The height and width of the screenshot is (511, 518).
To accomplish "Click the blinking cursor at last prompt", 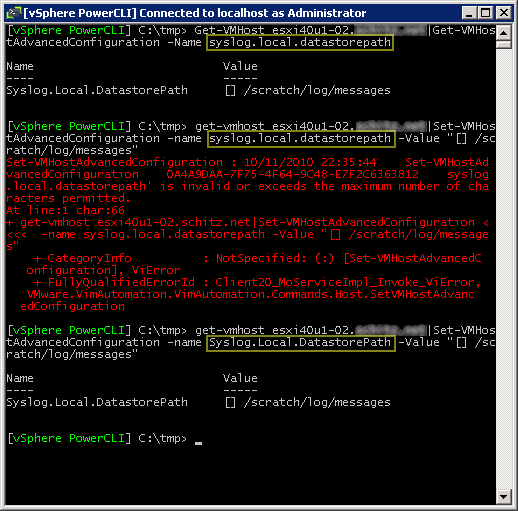I will click(198, 443).
